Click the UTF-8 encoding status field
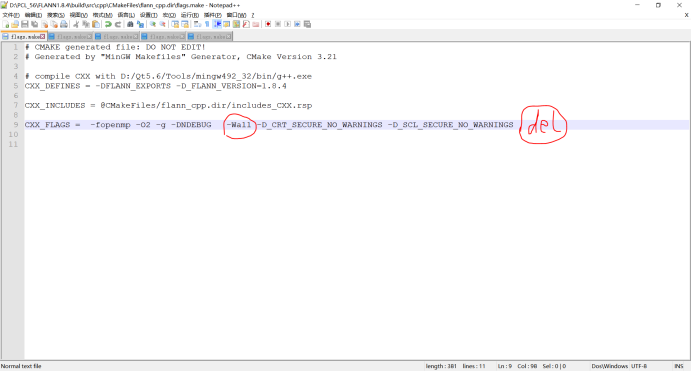This screenshot has height=371, width=692. point(639,366)
